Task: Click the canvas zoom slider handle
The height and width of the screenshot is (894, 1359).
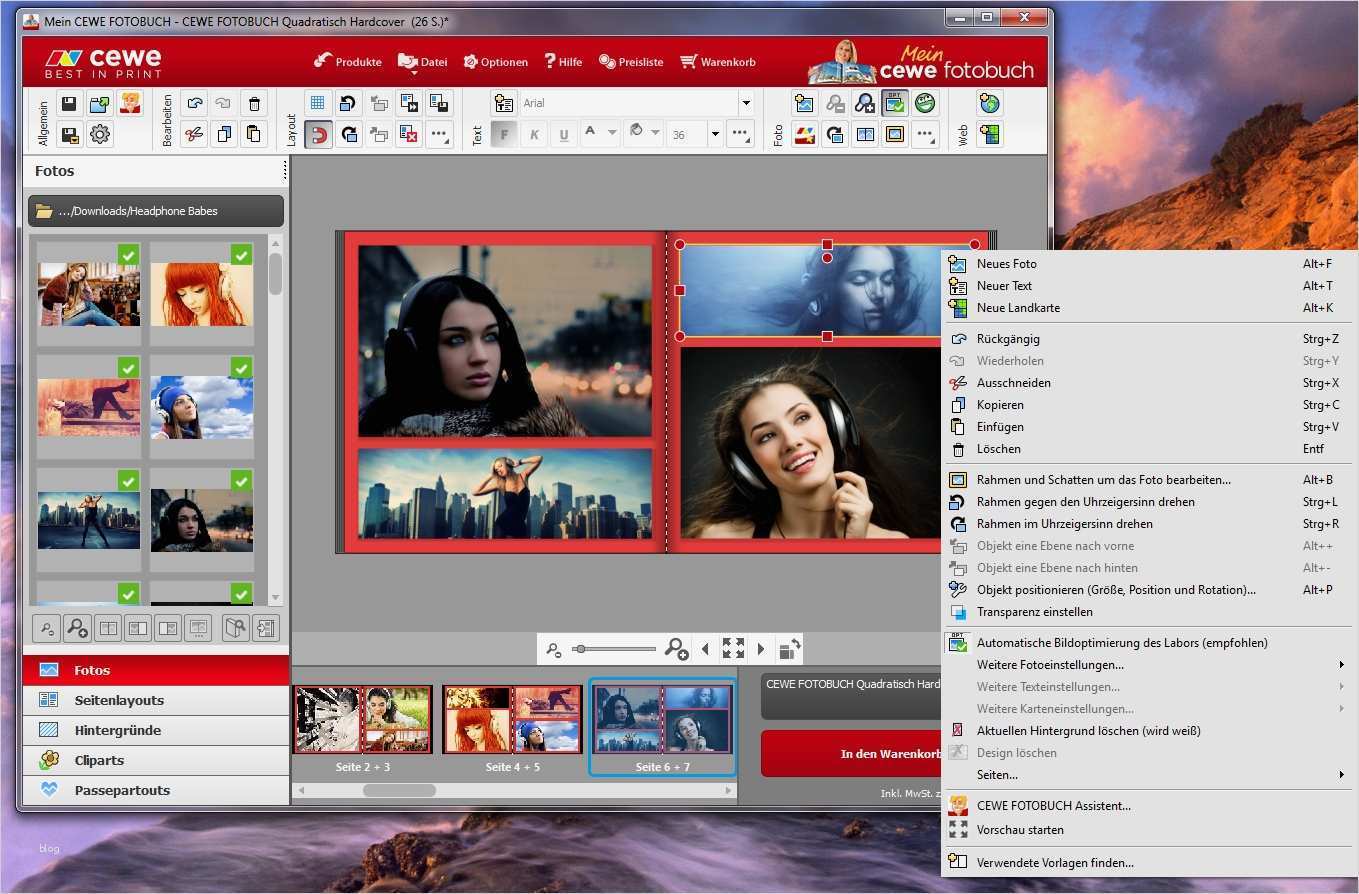Action: (x=580, y=649)
